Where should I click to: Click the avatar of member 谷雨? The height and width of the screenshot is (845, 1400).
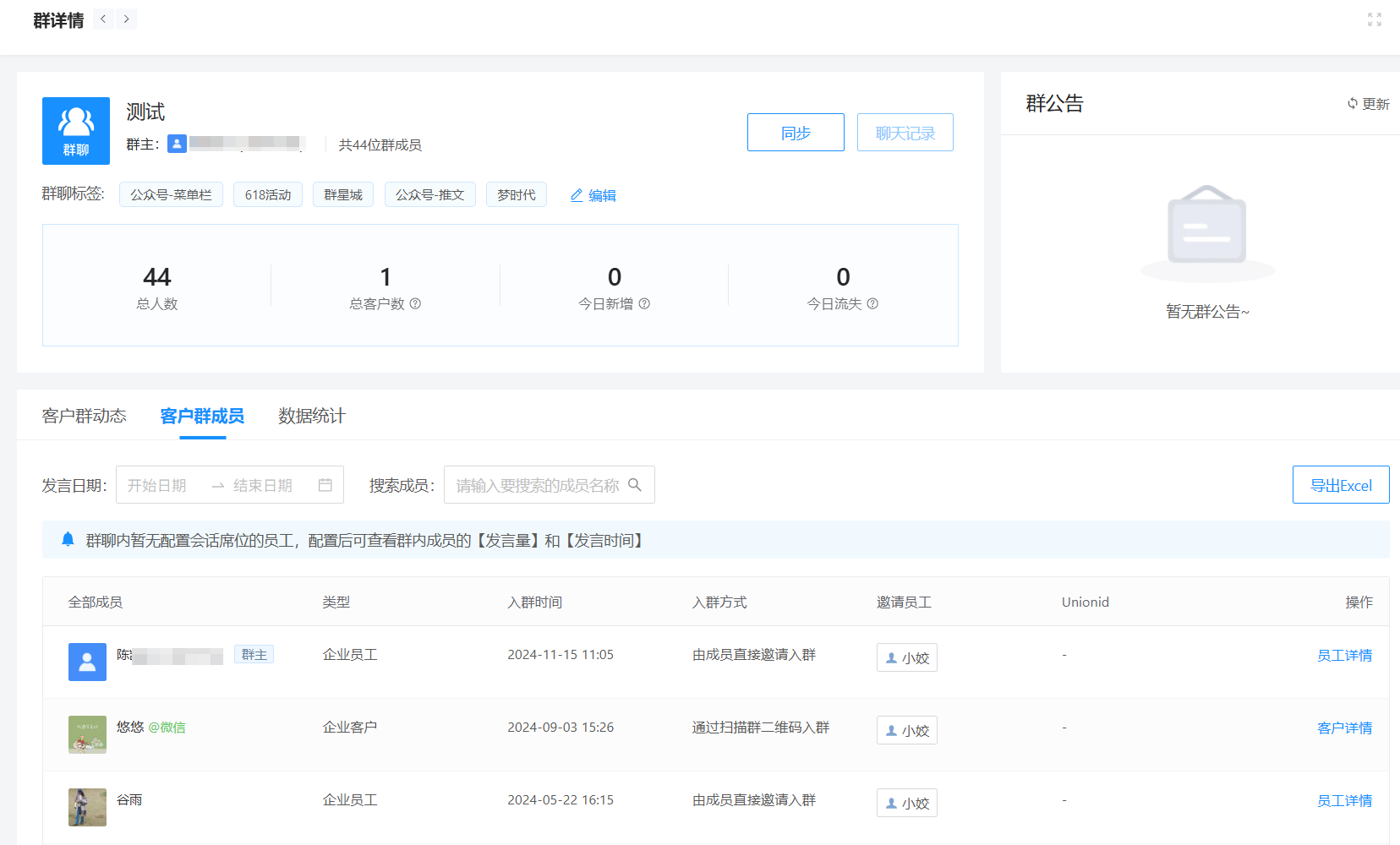(x=87, y=807)
